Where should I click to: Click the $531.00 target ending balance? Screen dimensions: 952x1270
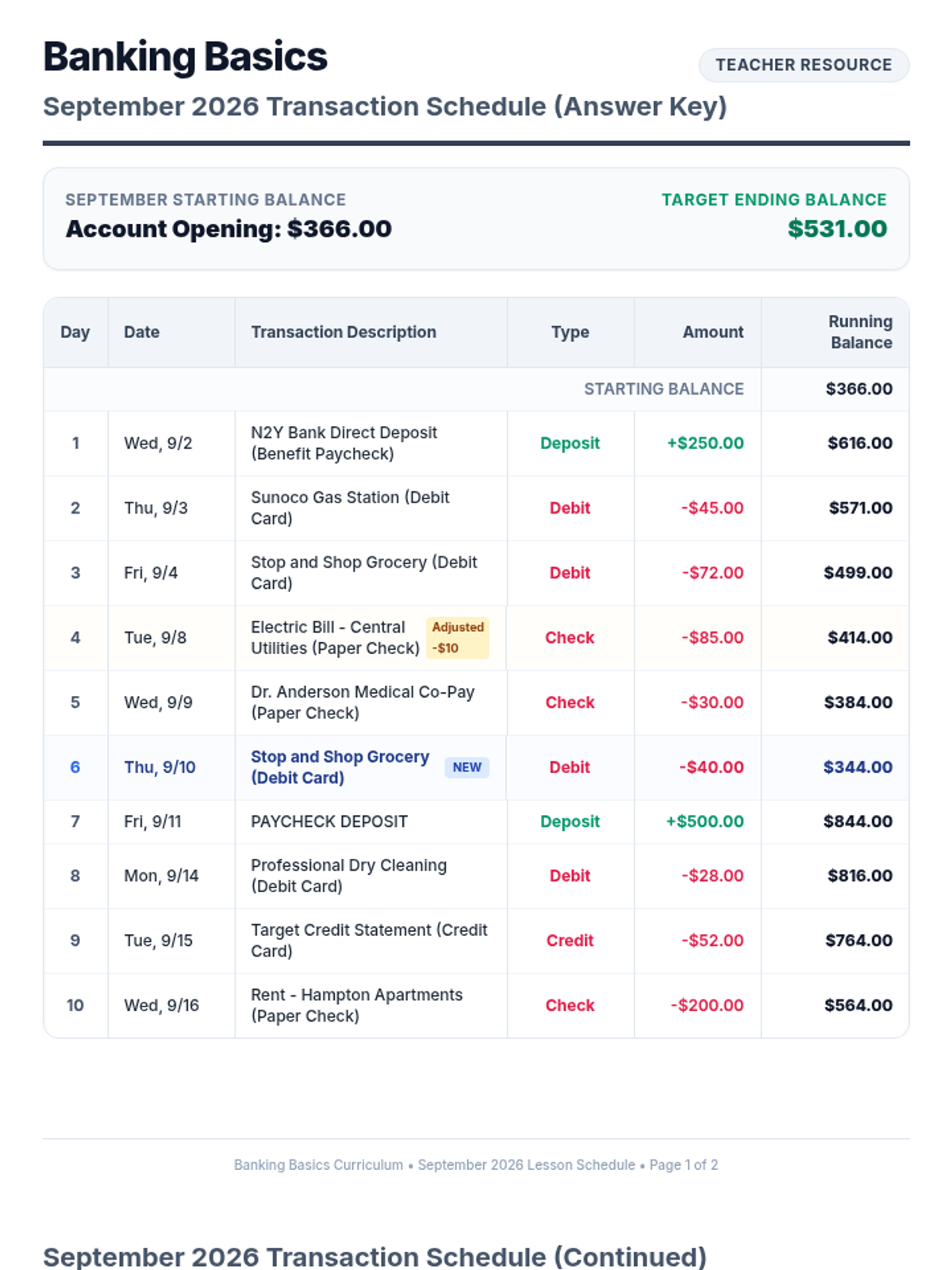point(837,229)
